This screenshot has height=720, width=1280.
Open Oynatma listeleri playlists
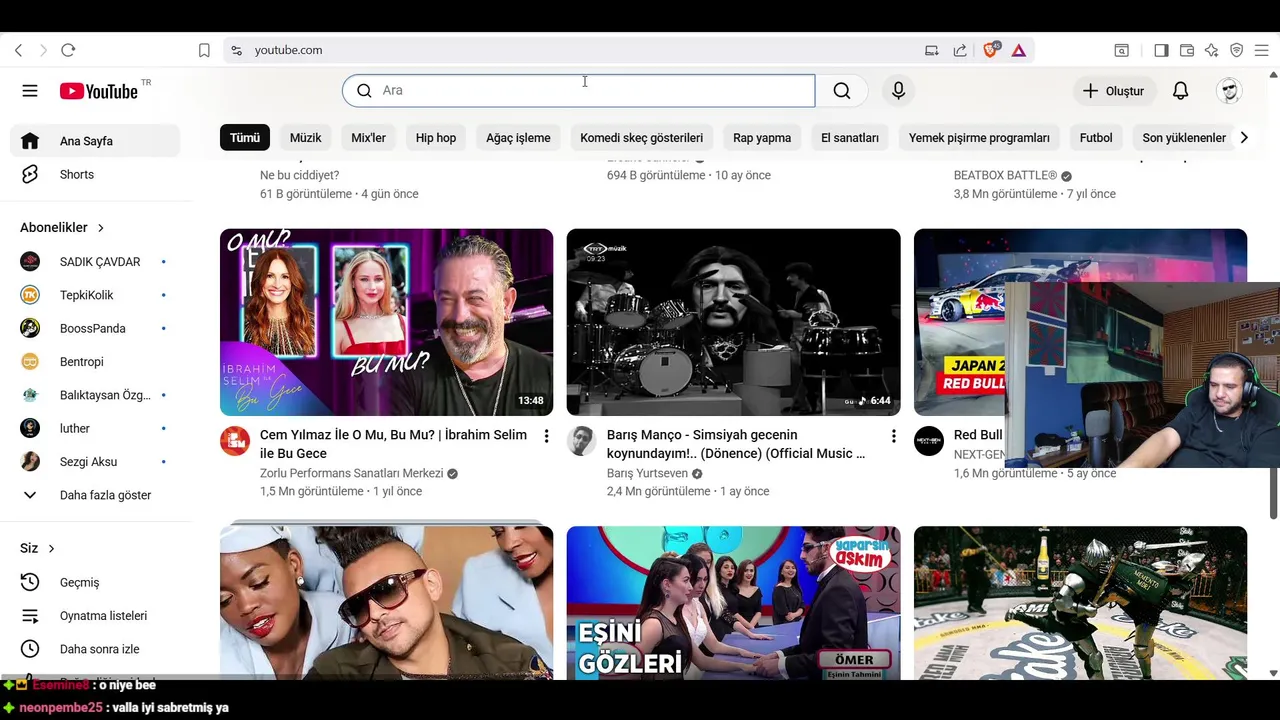coord(95,616)
